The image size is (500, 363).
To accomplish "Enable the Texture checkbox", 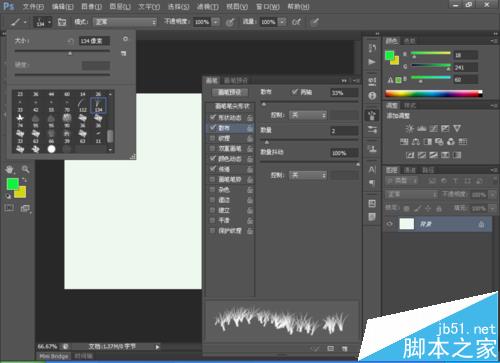I will tap(212, 138).
